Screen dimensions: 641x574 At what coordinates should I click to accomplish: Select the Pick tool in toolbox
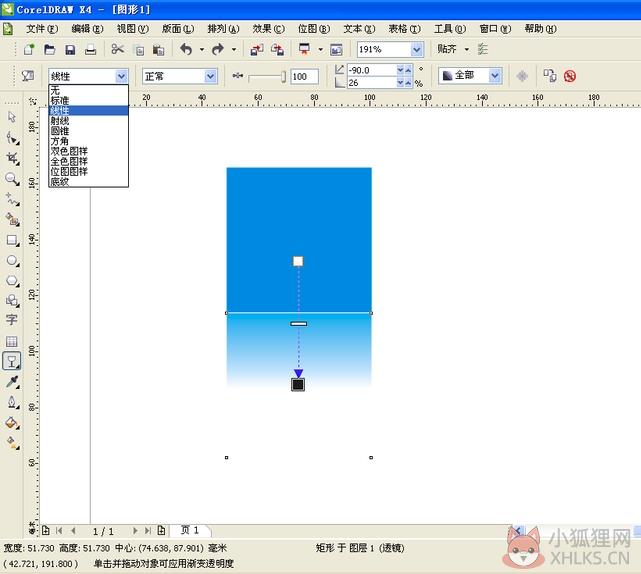(x=12, y=117)
